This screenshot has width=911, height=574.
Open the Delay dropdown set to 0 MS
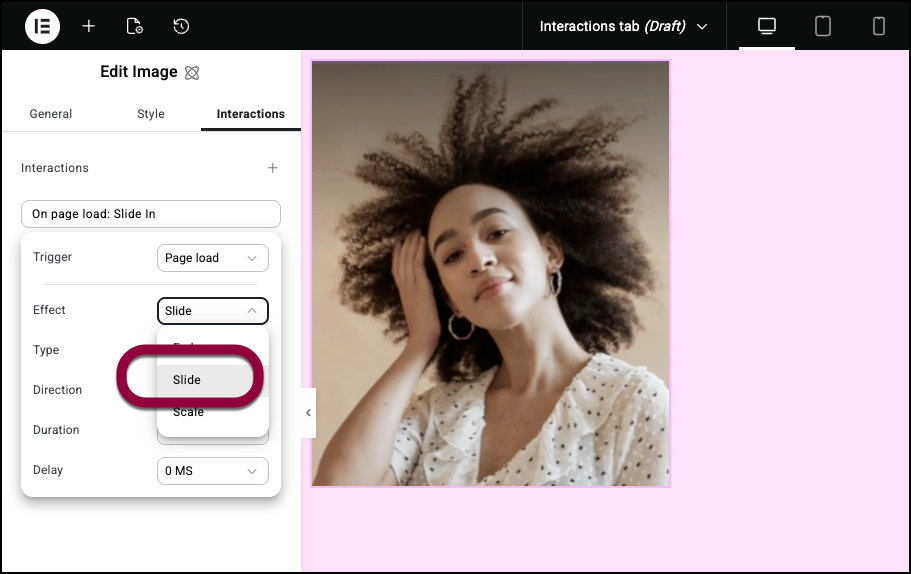212,471
